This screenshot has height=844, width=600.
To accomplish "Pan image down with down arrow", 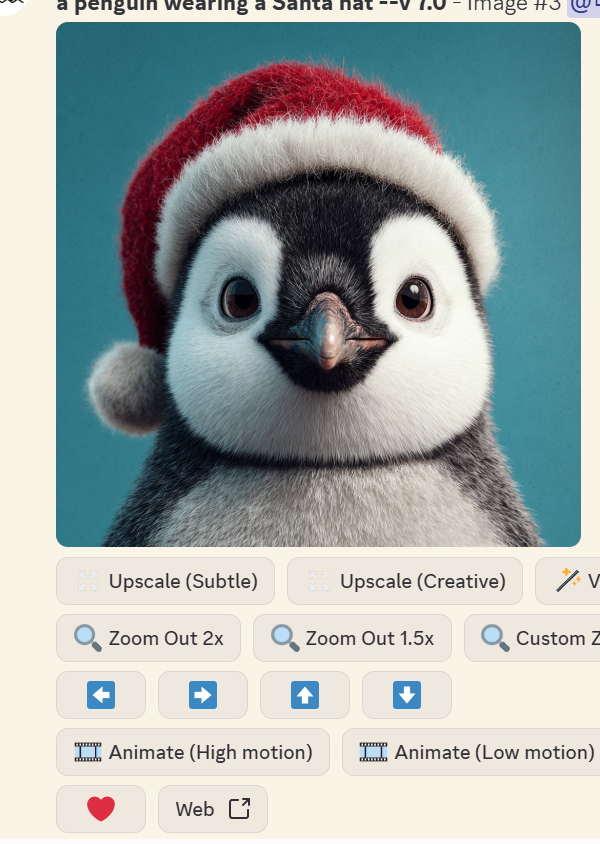I will click(407, 695).
